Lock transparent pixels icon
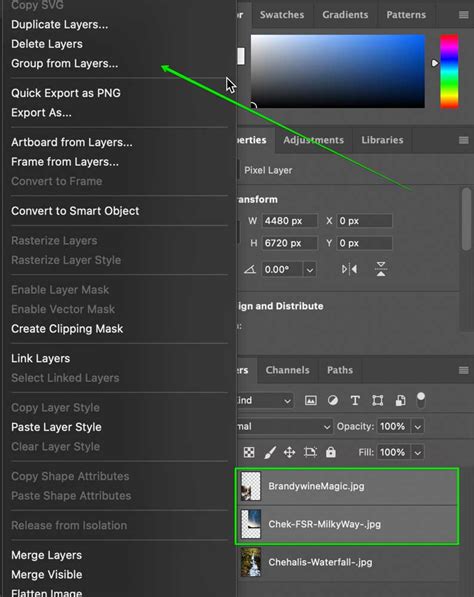 tap(249, 452)
